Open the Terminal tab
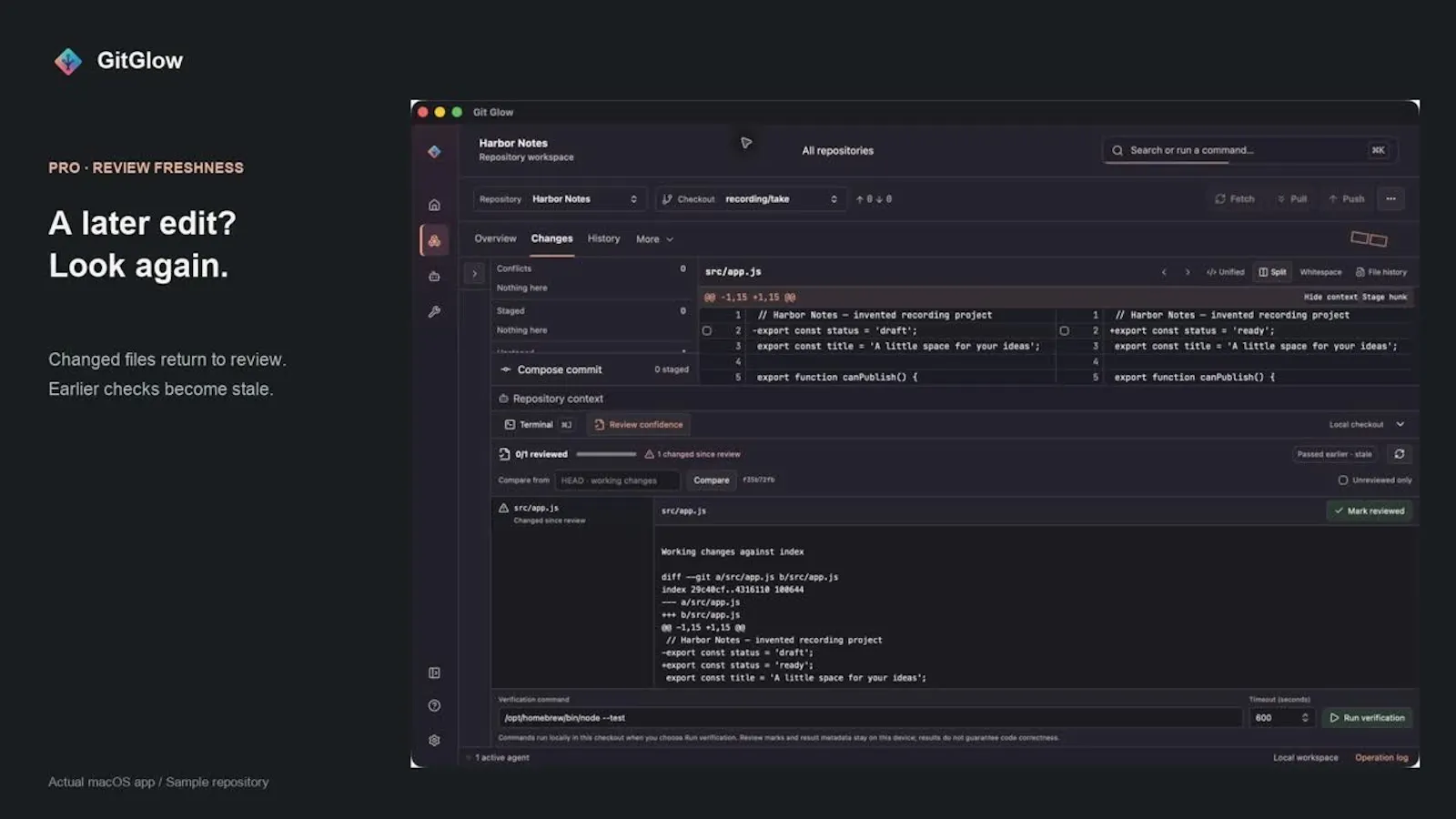 (539, 425)
